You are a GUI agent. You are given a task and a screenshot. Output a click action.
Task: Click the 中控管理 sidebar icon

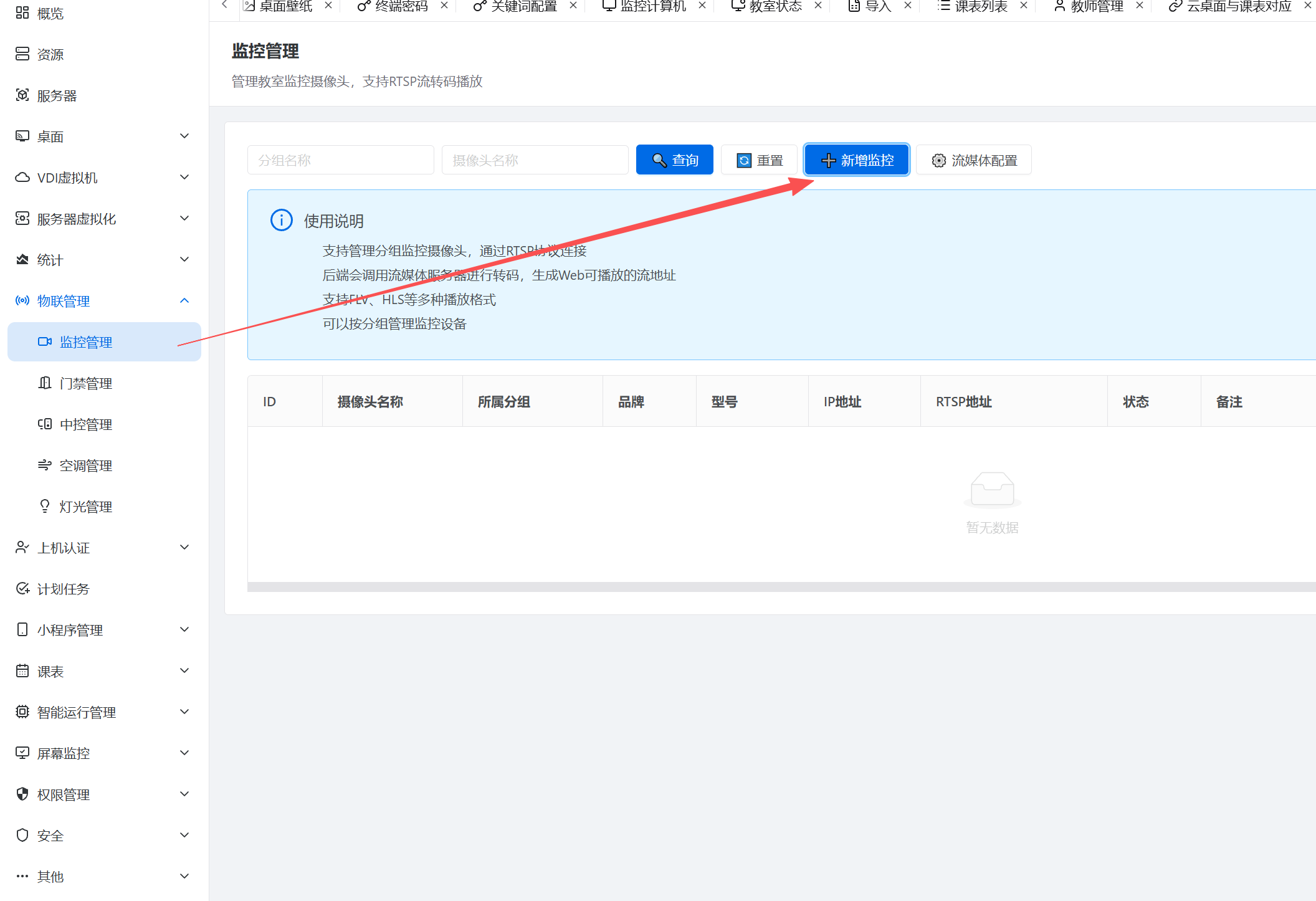pyautogui.click(x=45, y=424)
